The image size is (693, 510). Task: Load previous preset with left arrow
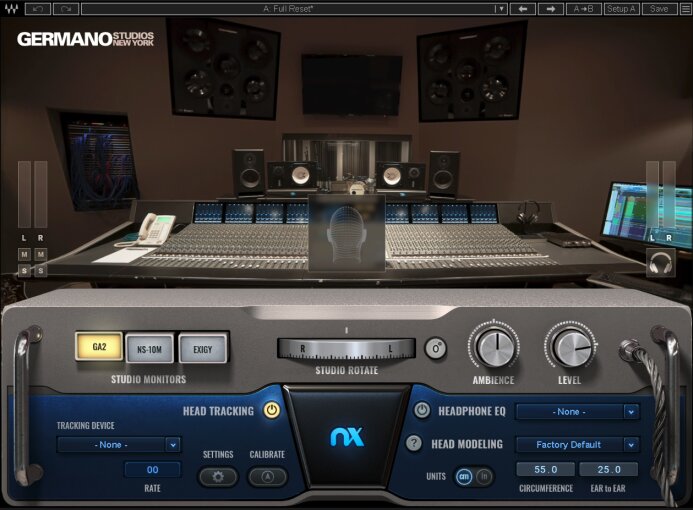pos(523,8)
